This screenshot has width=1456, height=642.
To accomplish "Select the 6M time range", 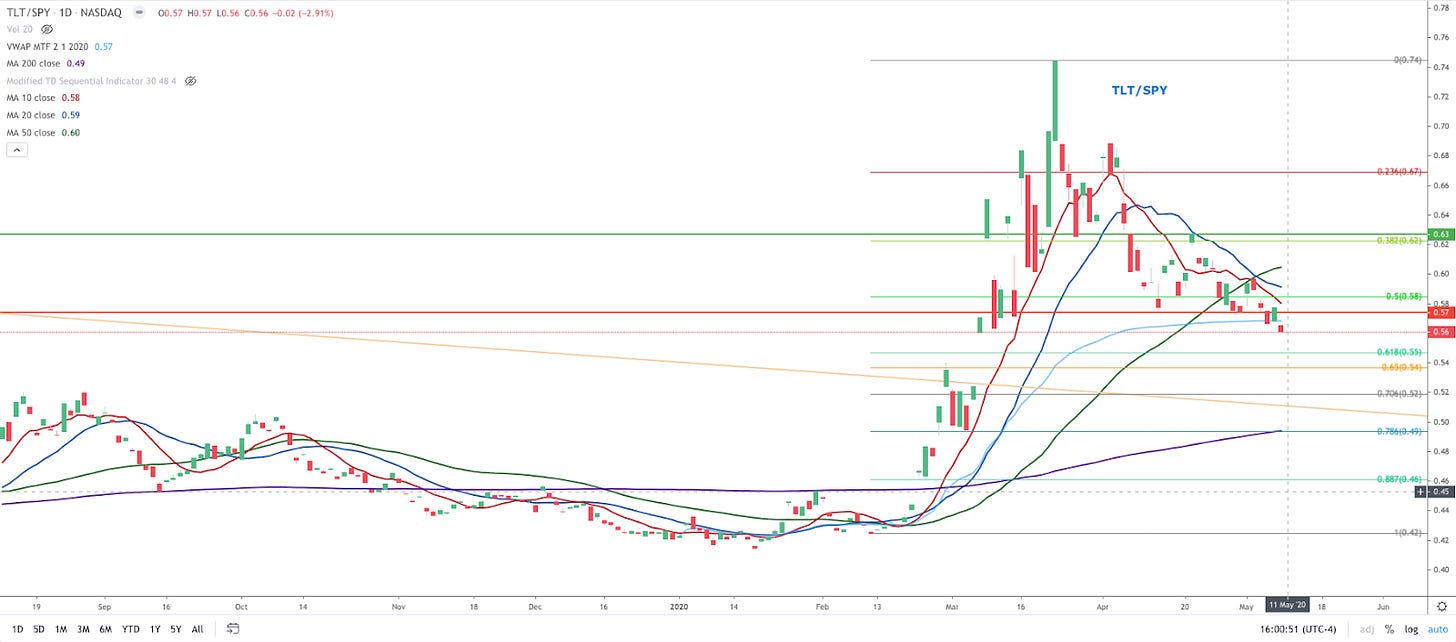I will [105, 629].
